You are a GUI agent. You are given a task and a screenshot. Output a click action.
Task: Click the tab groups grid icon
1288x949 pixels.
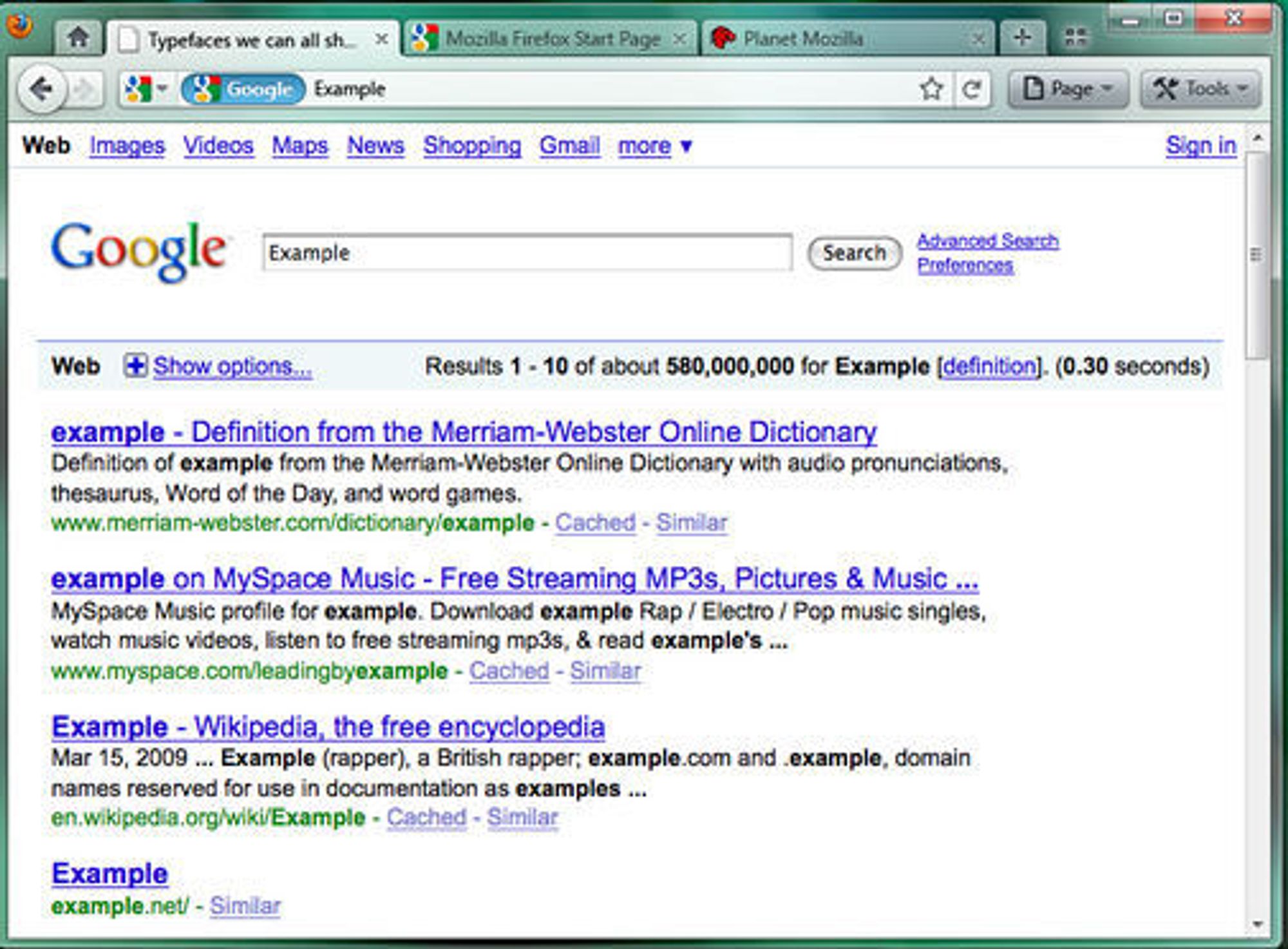coord(1076,37)
